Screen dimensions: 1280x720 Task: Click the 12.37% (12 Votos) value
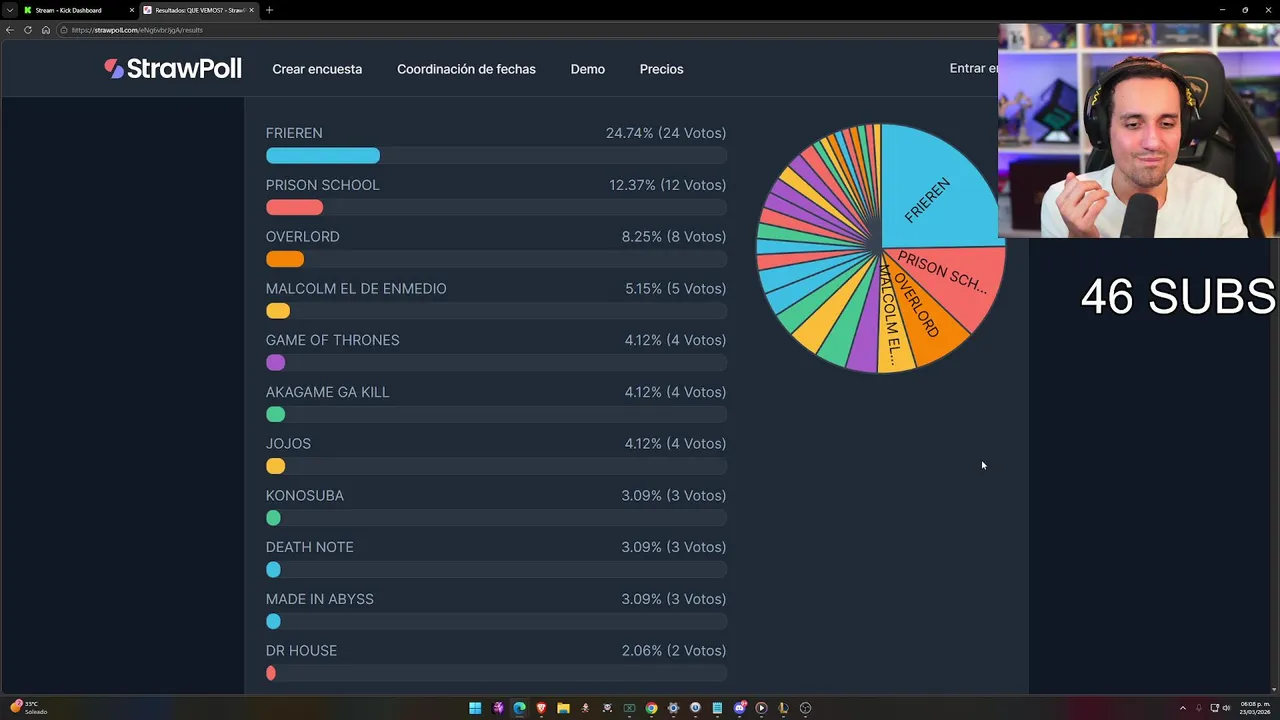click(668, 185)
